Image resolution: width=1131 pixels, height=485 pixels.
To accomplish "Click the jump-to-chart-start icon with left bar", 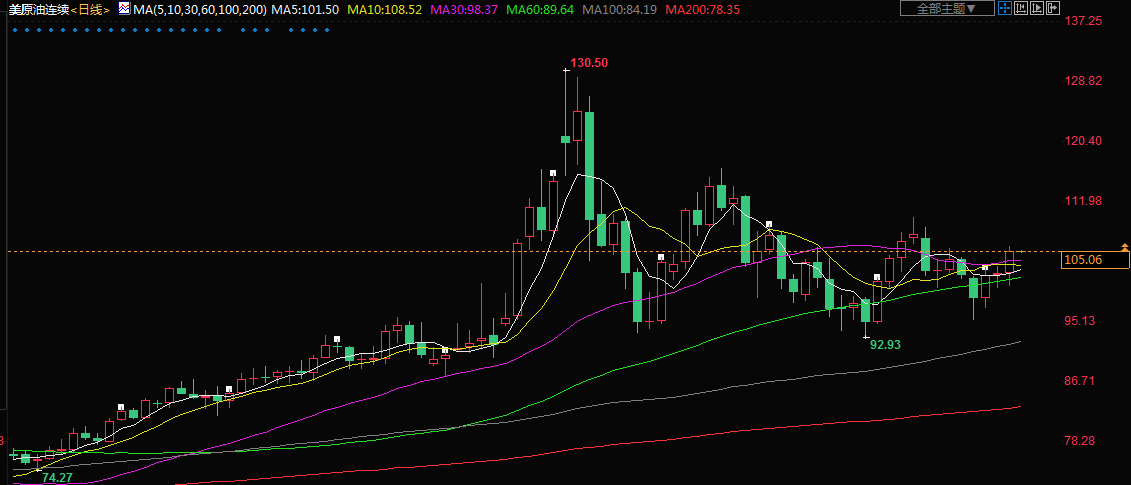I will tap(1020, 9).
